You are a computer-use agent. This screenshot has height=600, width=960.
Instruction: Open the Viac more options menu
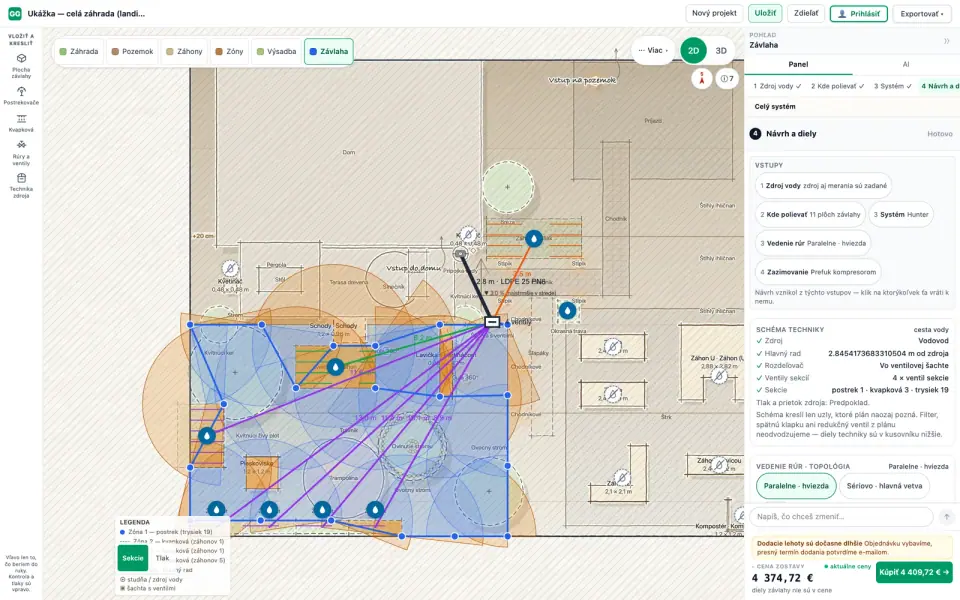(x=653, y=50)
